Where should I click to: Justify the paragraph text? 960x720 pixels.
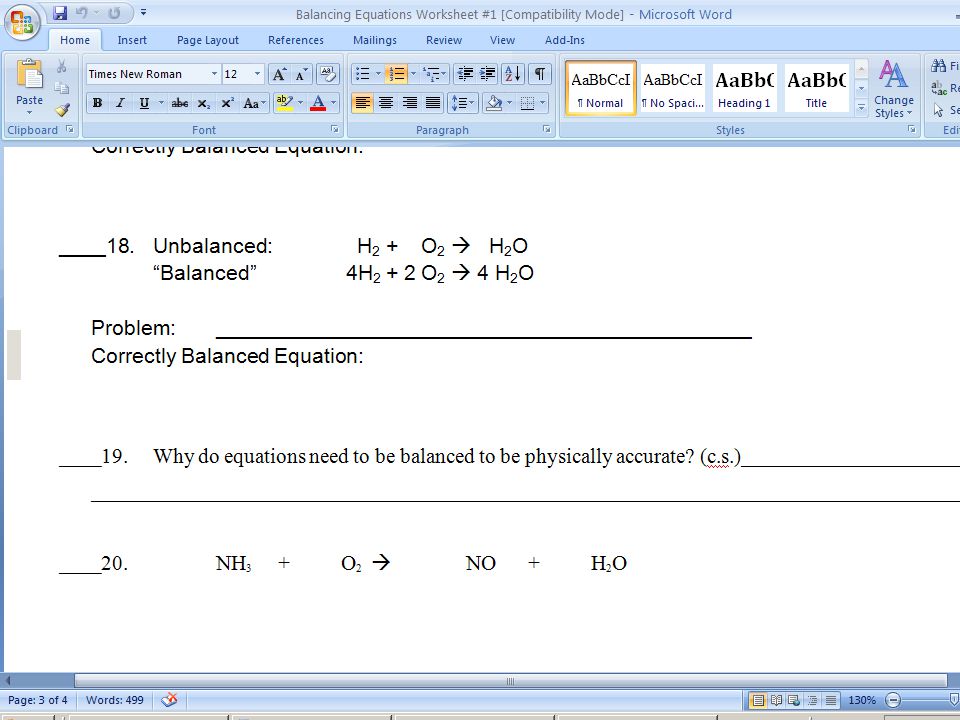(x=433, y=103)
